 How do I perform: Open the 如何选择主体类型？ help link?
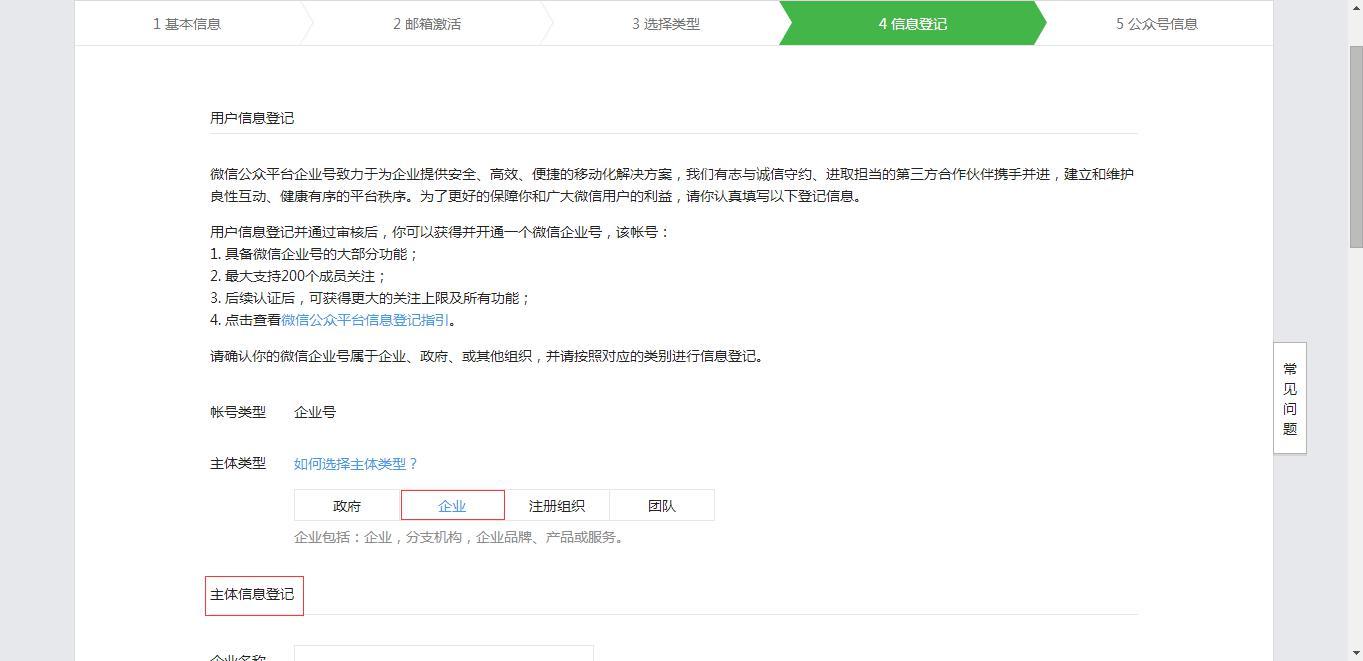coord(356,464)
